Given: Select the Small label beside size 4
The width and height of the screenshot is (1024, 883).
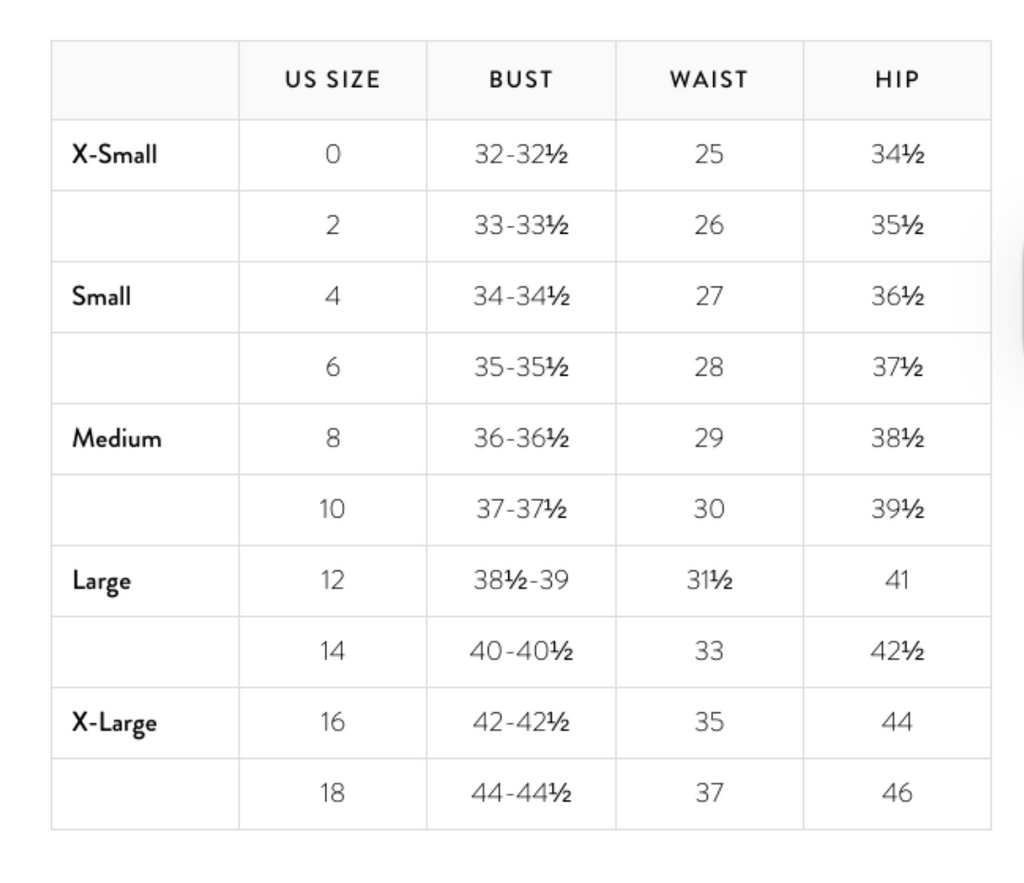Looking at the screenshot, I should (101, 297).
